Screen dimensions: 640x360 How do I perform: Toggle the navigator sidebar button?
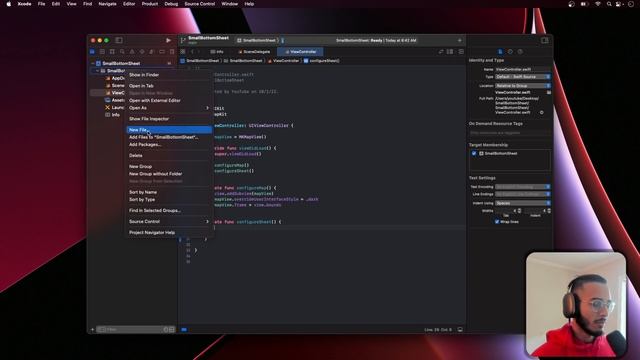point(119,40)
